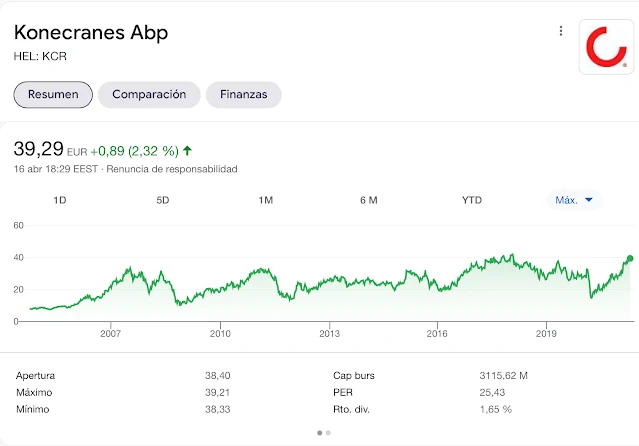Go to the second pagination dot

point(328,433)
